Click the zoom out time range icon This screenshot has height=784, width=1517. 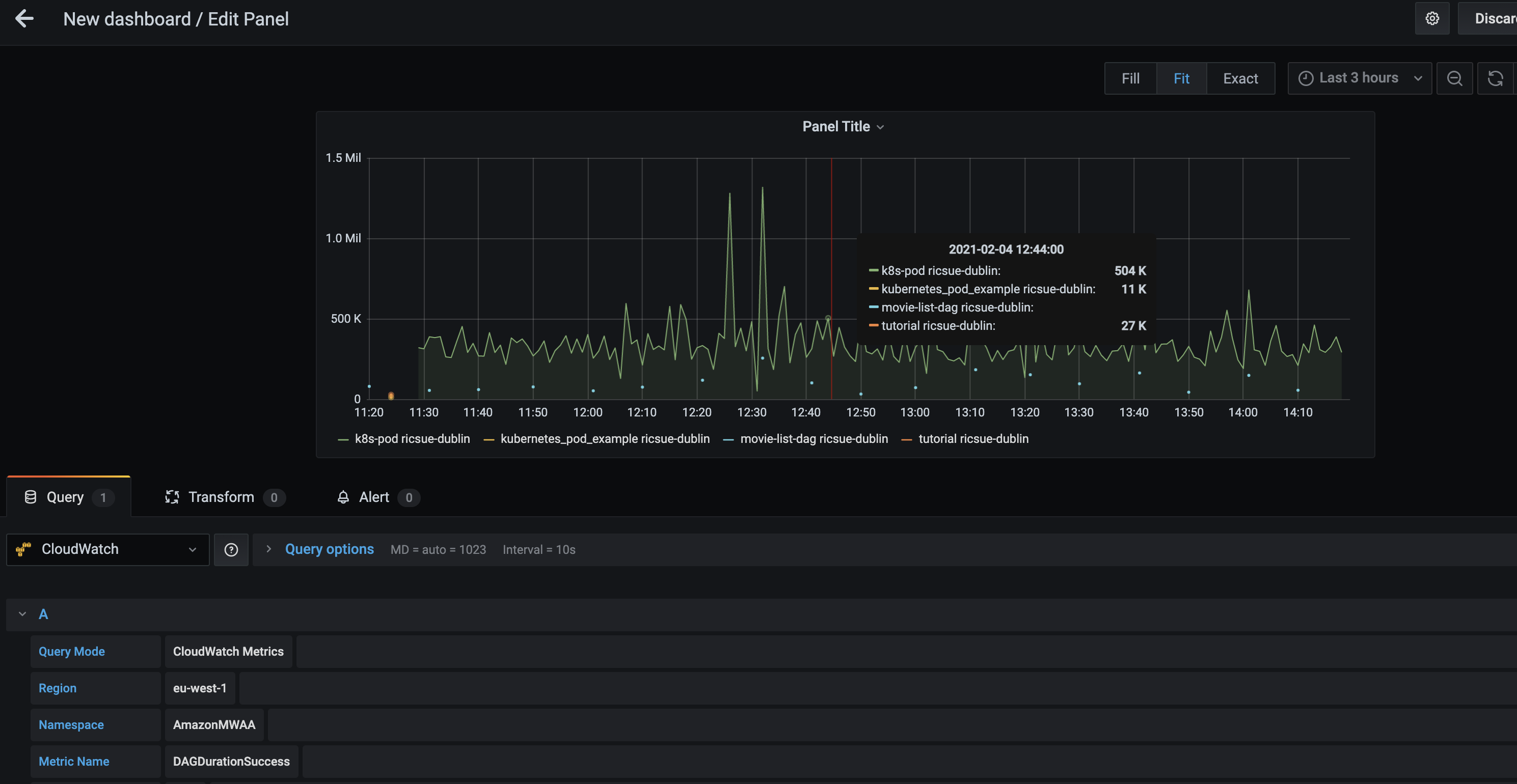point(1454,78)
